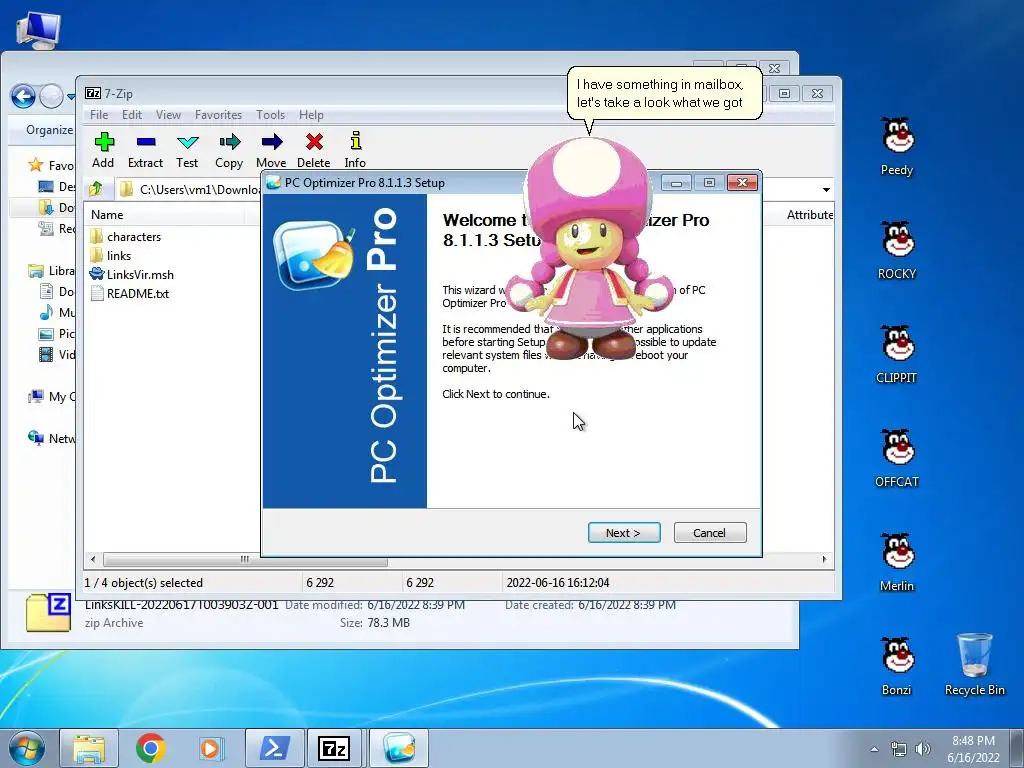This screenshot has height=768, width=1024.
Task: Open Explorer navigation history dropdown arrow
Action: click(x=71, y=97)
